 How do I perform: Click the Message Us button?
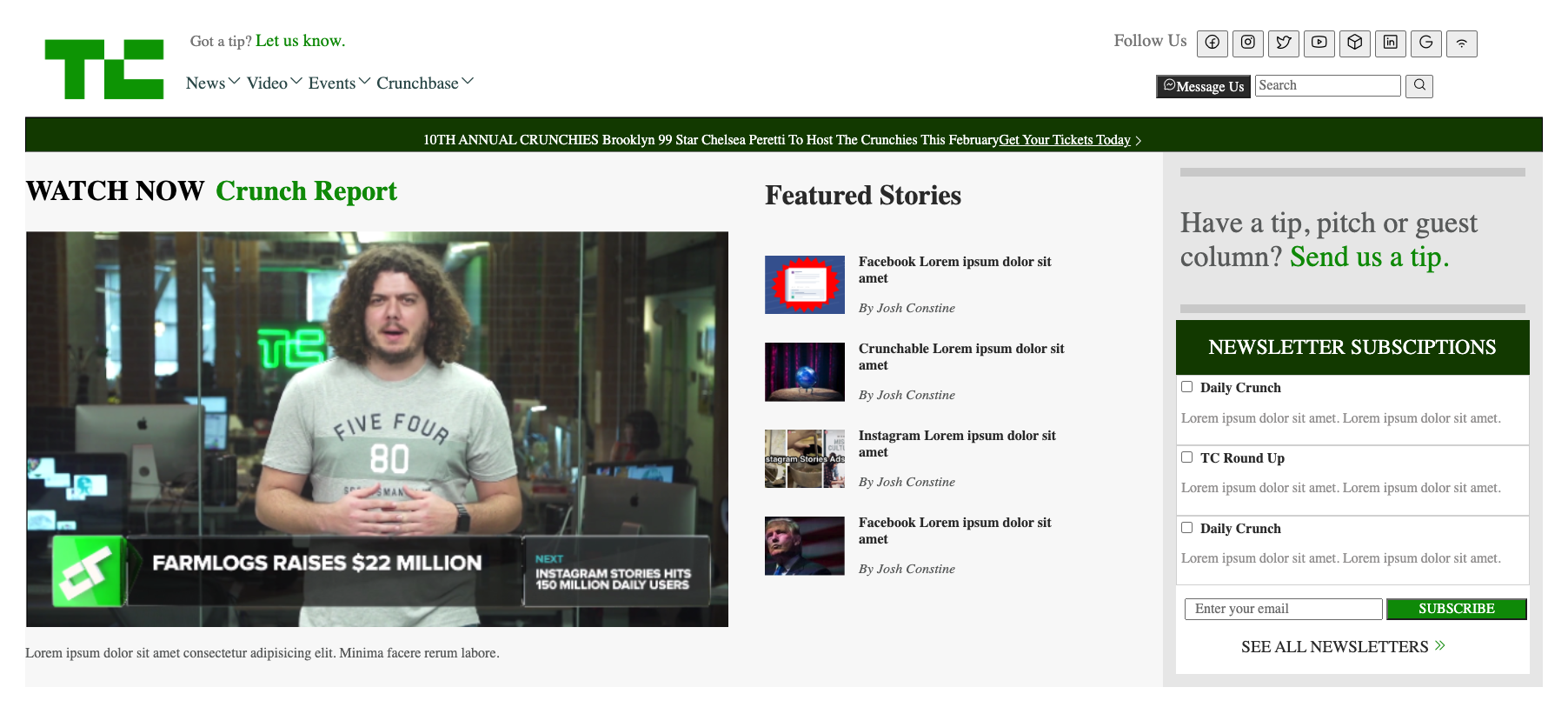(x=1203, y=87)
